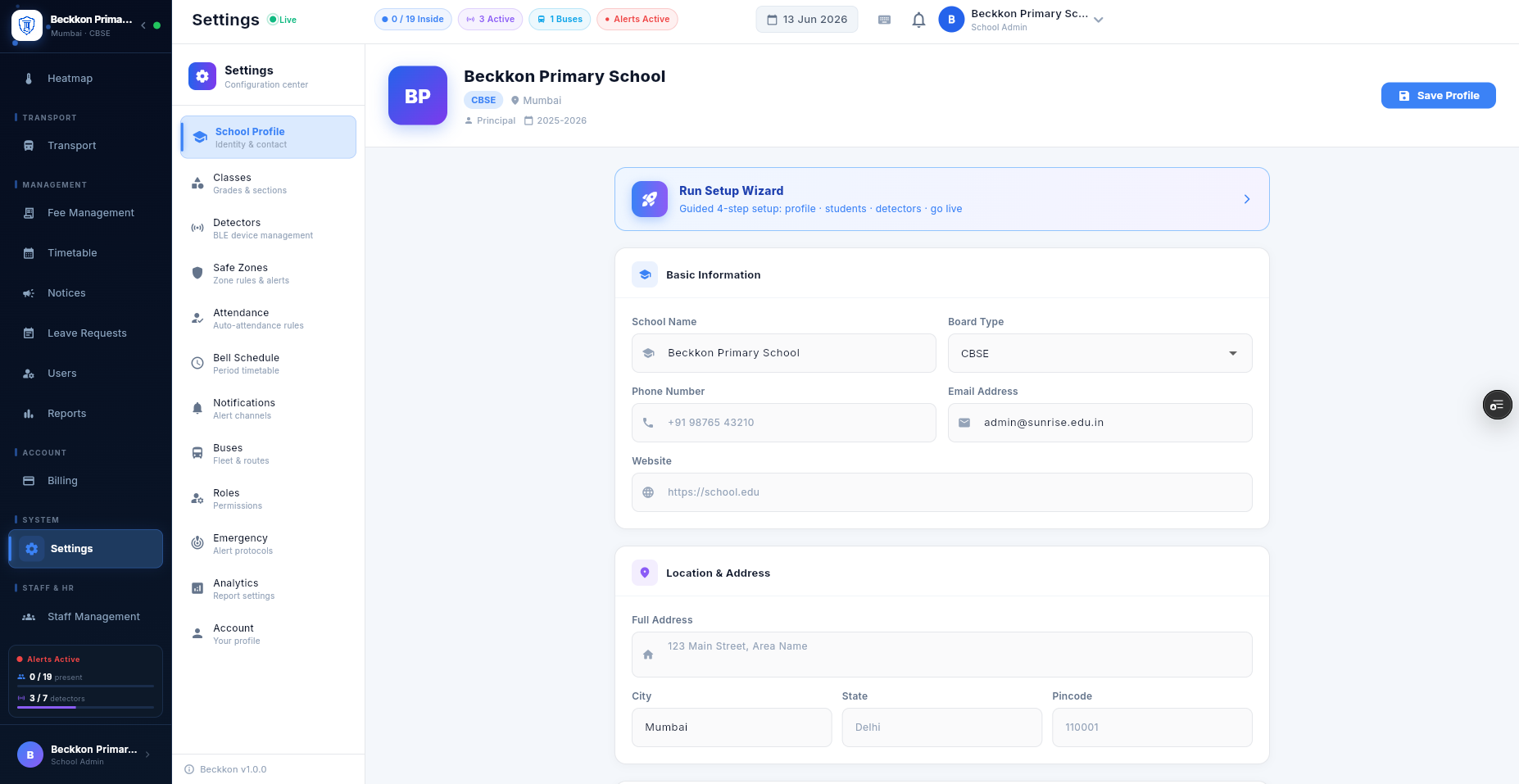Select the School Profile settings tab
1519x784 pixels.
[x=269, y=137]
